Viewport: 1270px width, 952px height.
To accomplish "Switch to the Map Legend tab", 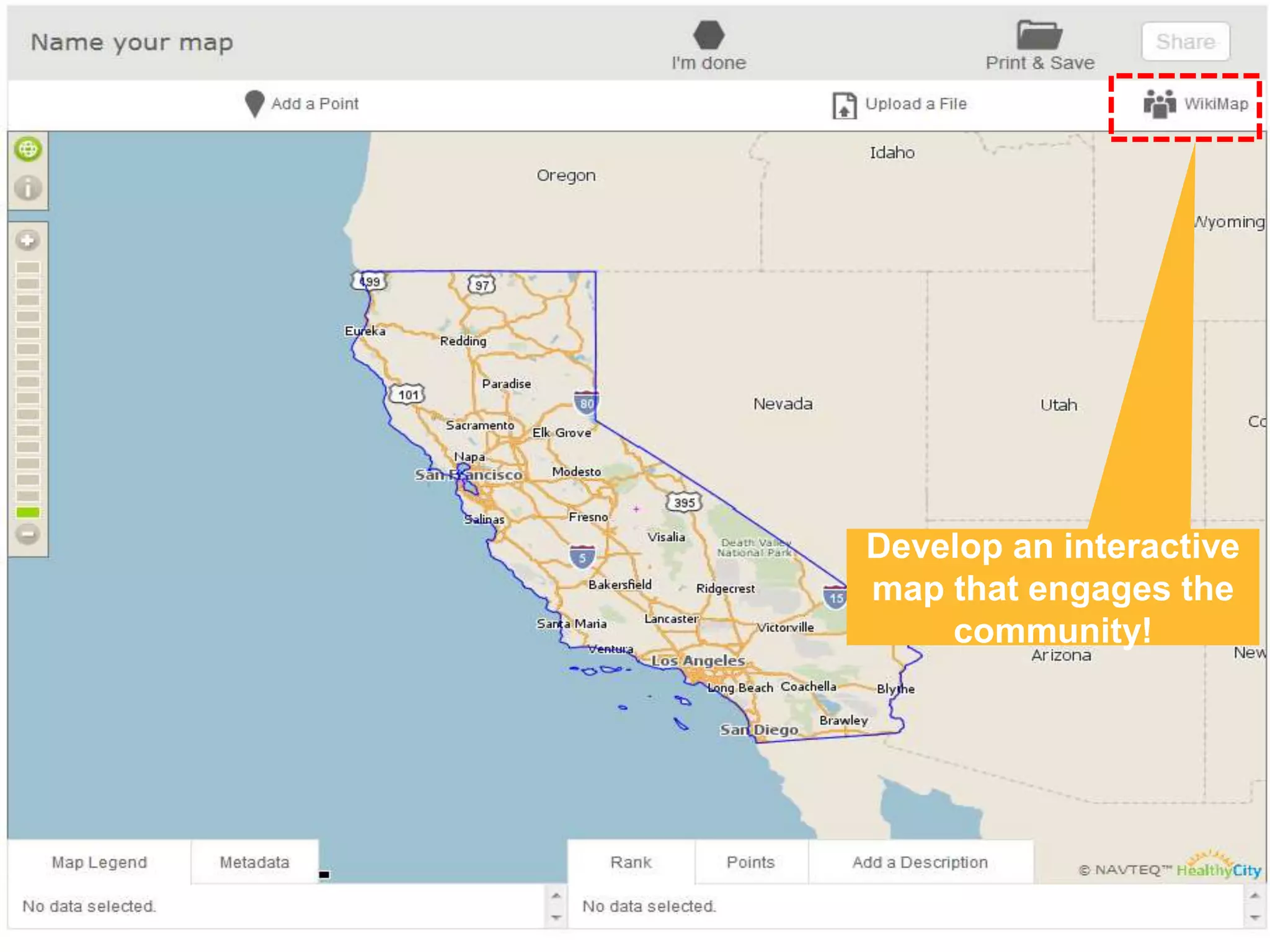I will 99,862.
